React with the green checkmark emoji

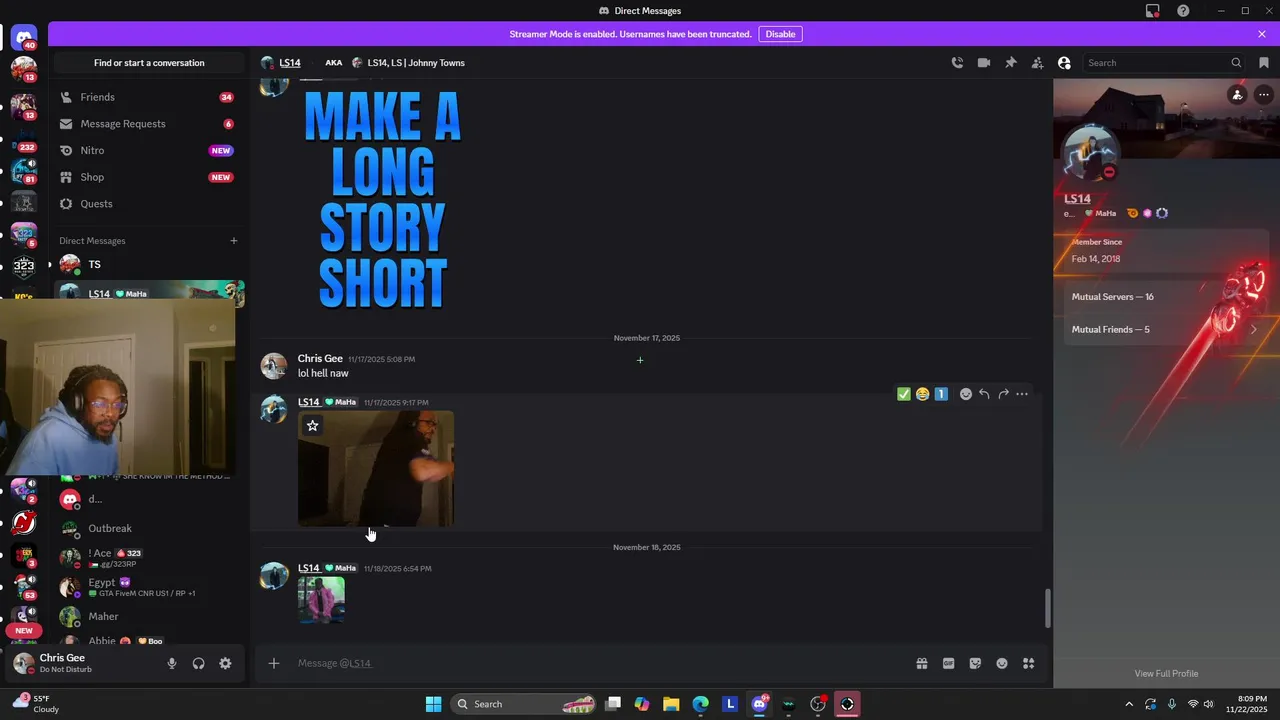point(904,394)
